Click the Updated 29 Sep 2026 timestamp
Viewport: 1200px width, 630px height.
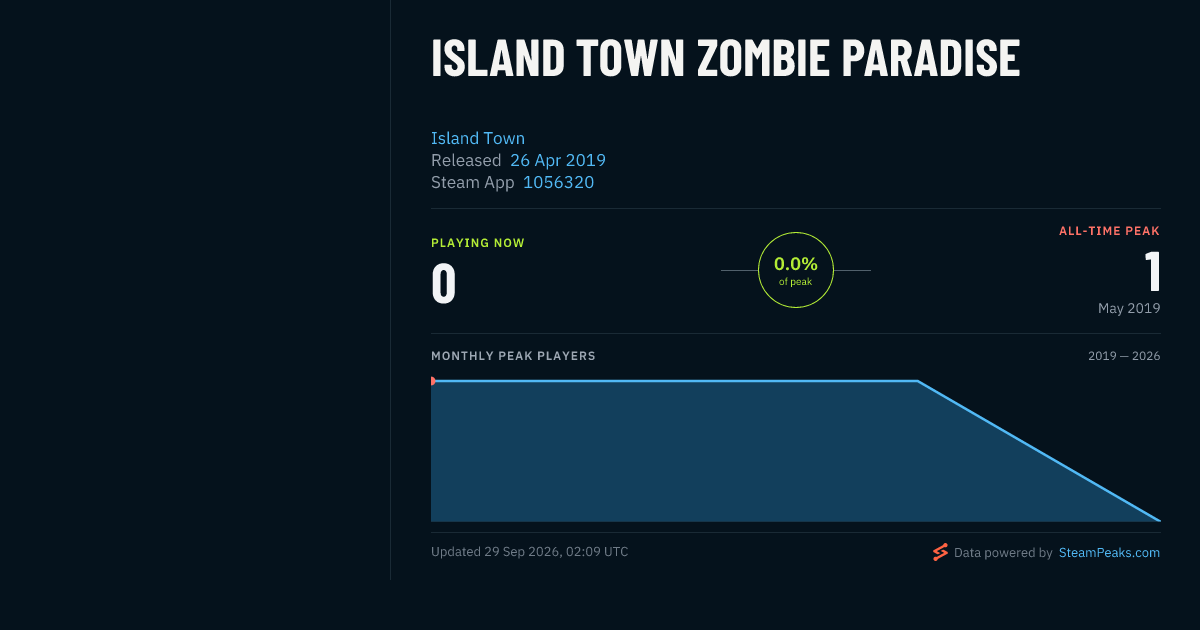[x=530, y=551]
